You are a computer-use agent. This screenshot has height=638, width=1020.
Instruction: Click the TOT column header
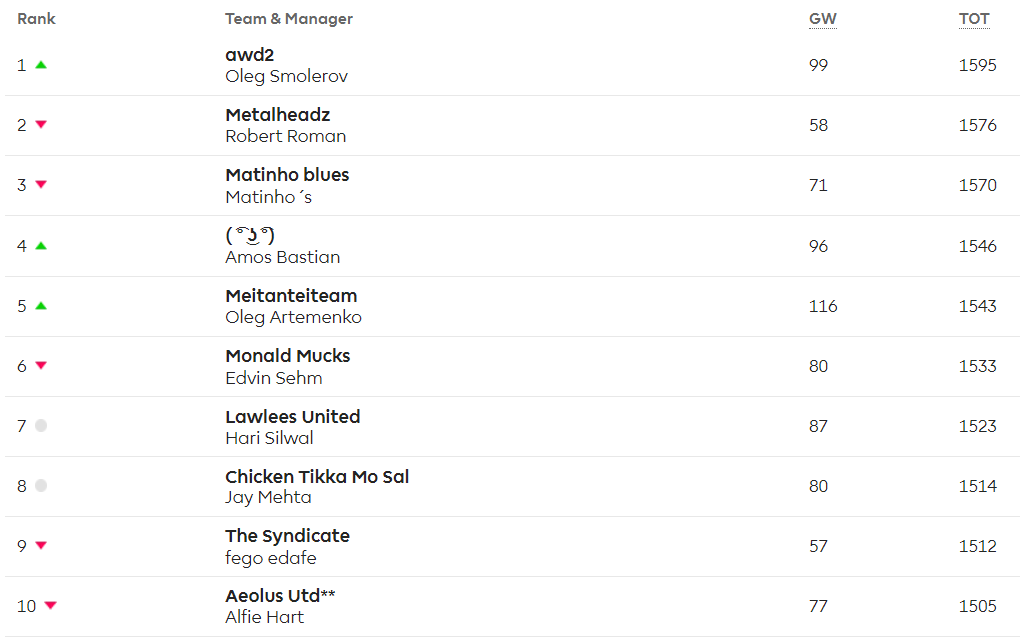point(973,19)
